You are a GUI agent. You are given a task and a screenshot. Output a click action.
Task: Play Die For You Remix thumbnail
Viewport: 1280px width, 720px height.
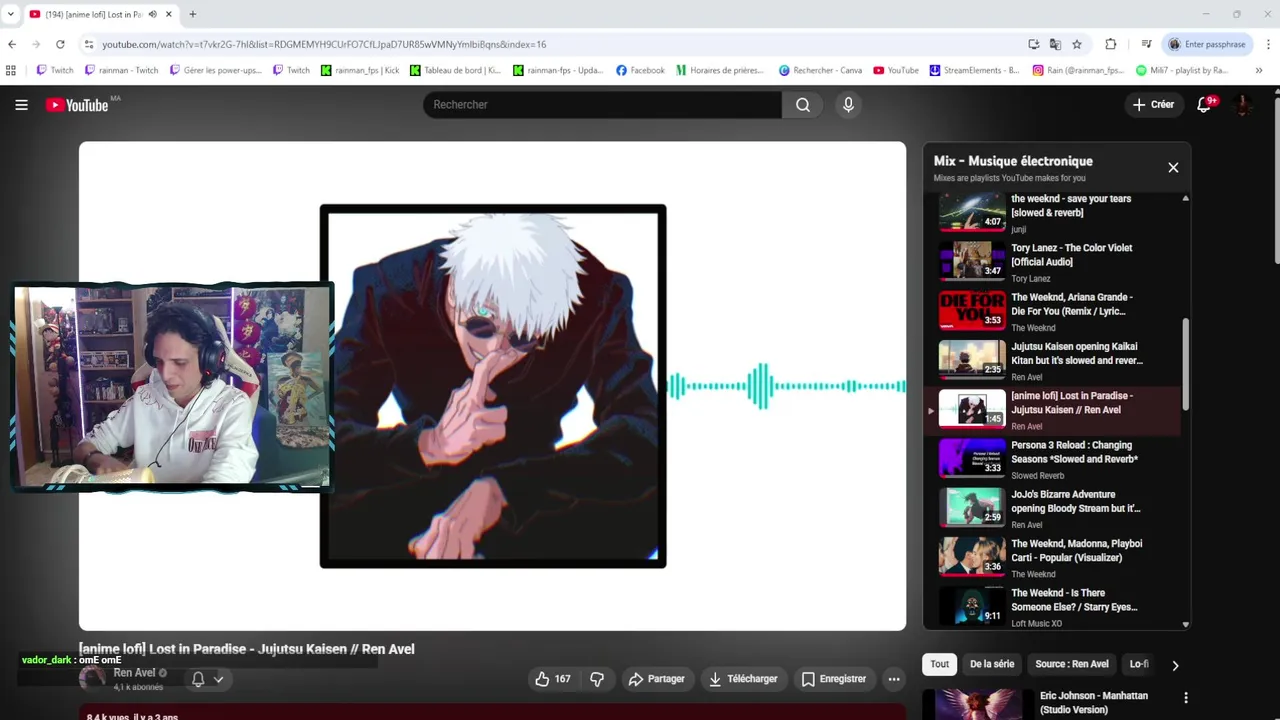click(x=972, y=309)
